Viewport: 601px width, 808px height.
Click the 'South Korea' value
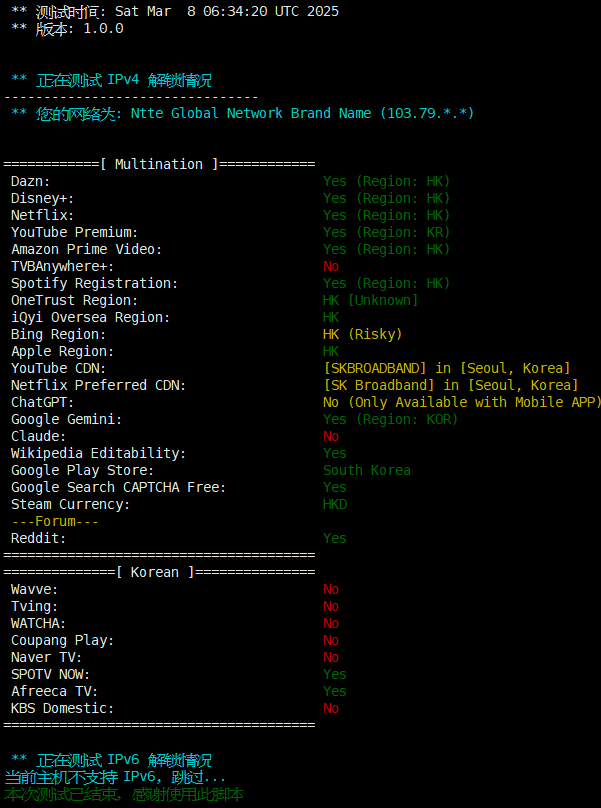click(x=366, y=470)
